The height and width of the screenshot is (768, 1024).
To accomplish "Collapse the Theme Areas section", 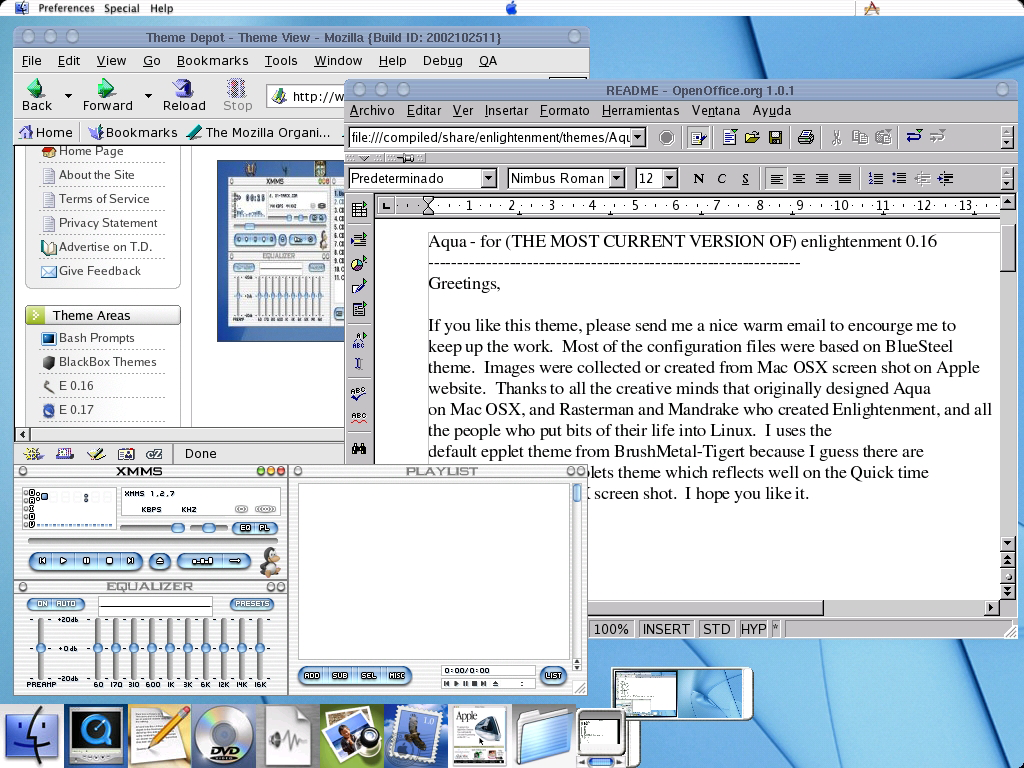I will point(35,315).
